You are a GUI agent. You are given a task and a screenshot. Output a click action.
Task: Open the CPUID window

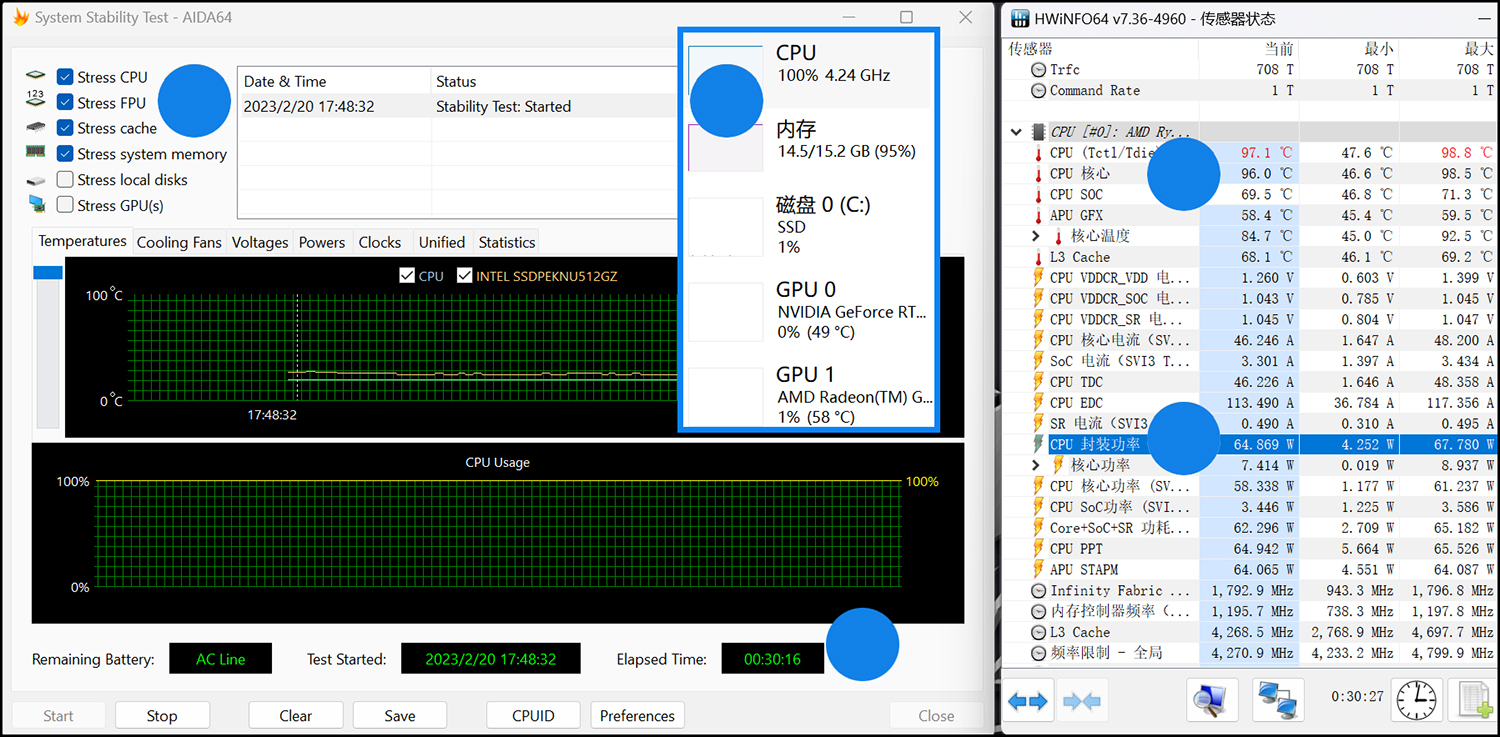tap(533, 715)
